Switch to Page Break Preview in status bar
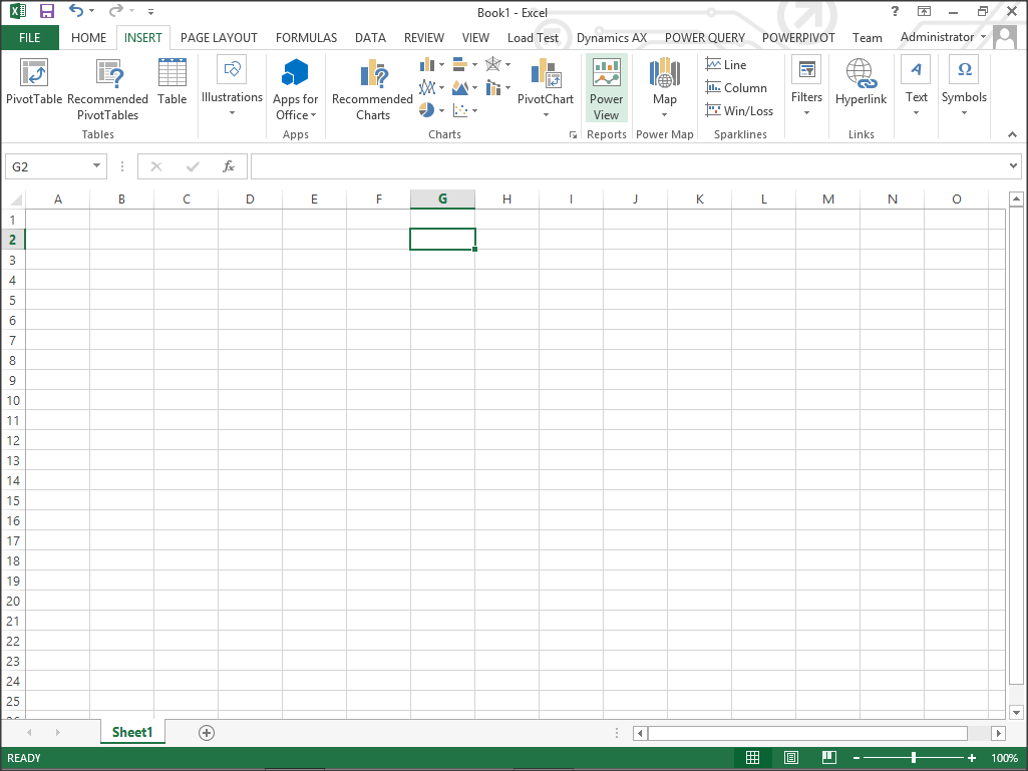This screenshot has height=771, width=1028. [x=829, y=758]
